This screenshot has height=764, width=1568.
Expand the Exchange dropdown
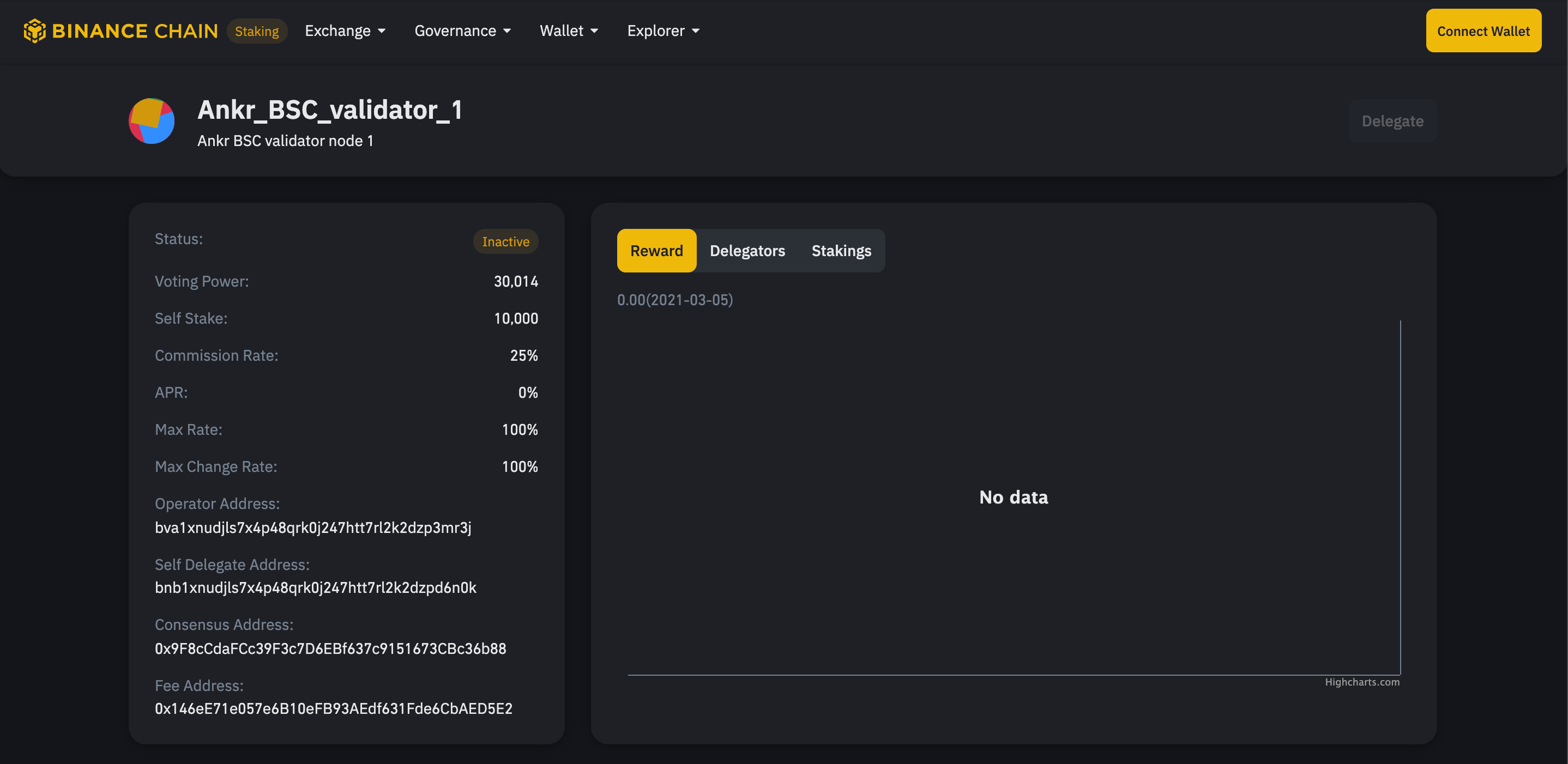coord(345,31)
